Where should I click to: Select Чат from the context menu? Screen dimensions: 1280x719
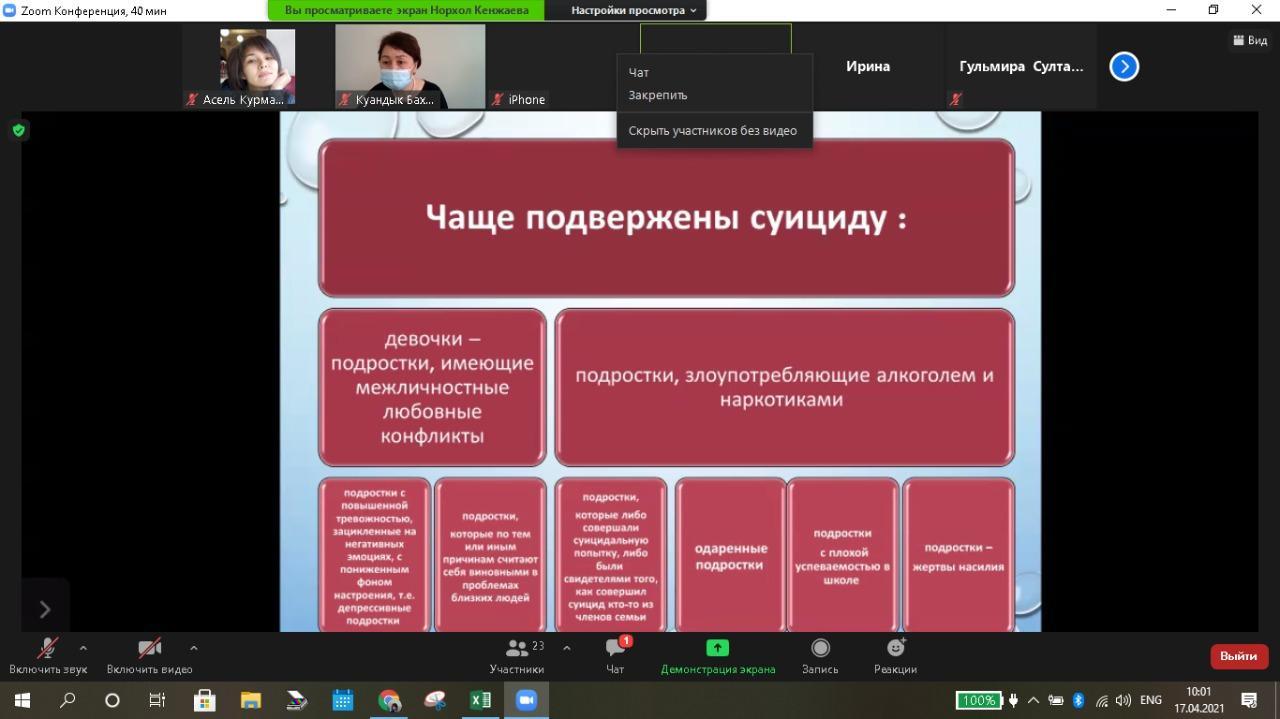click(x=638, y=72)
